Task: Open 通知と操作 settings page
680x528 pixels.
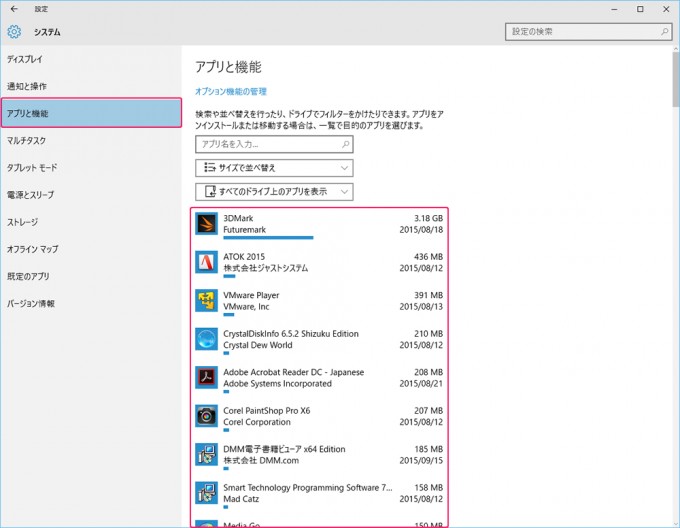Action: coord(91,86)
